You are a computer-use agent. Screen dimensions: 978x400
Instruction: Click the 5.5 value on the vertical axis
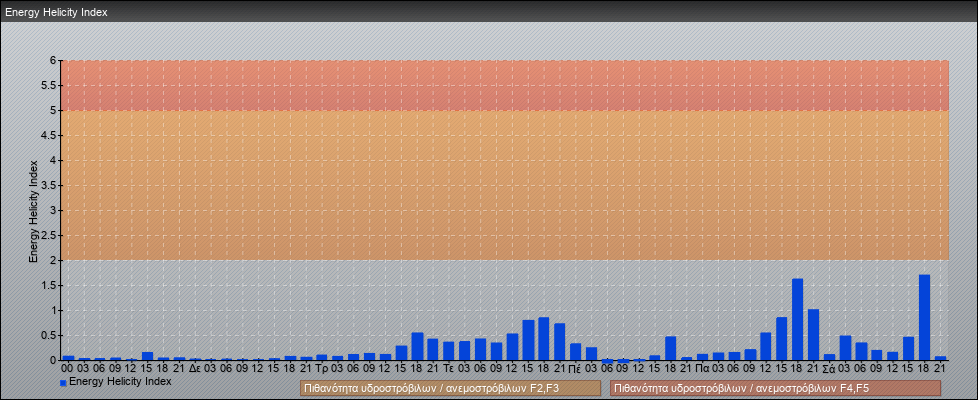click(x=49, y=85)
